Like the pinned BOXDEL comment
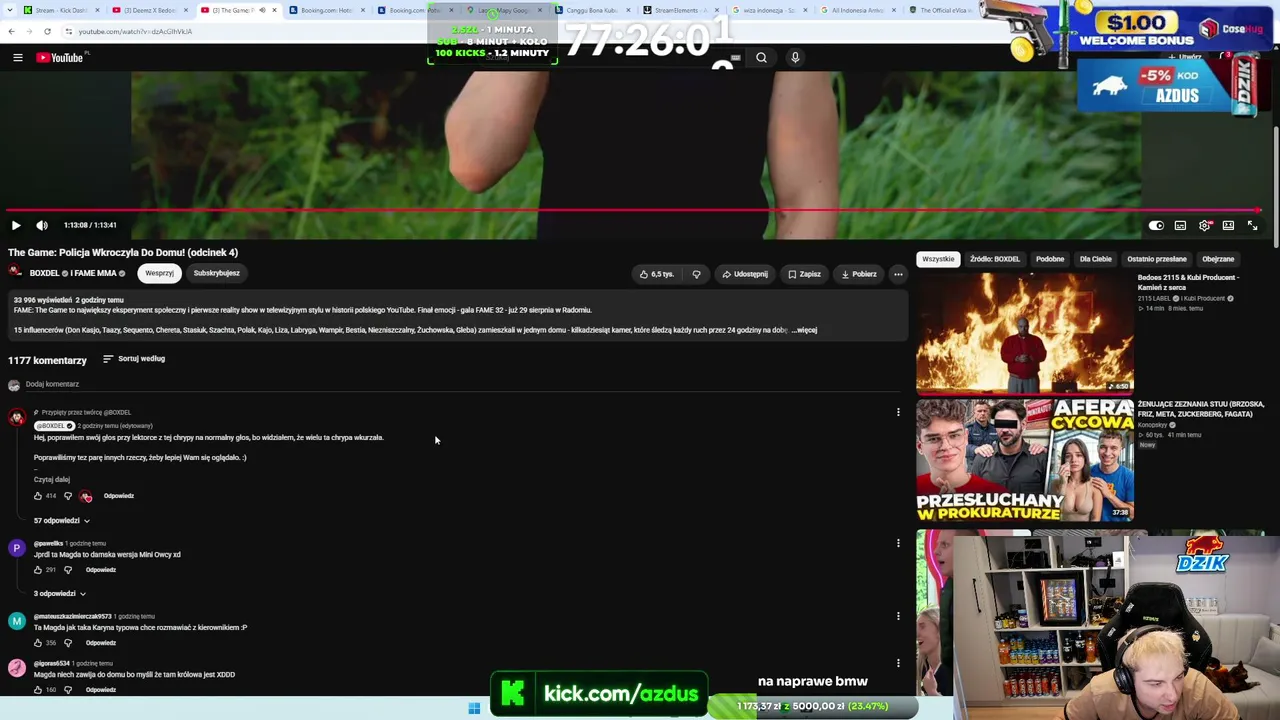 click(x=38, y=496)
